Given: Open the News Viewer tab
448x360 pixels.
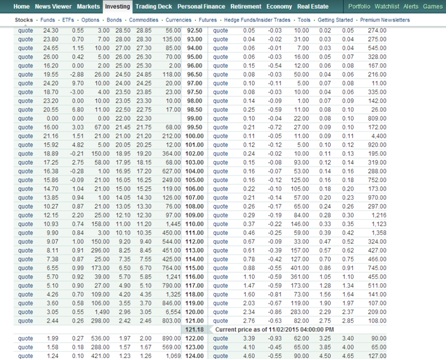Looking at the screenshot, I should point(53,6).
